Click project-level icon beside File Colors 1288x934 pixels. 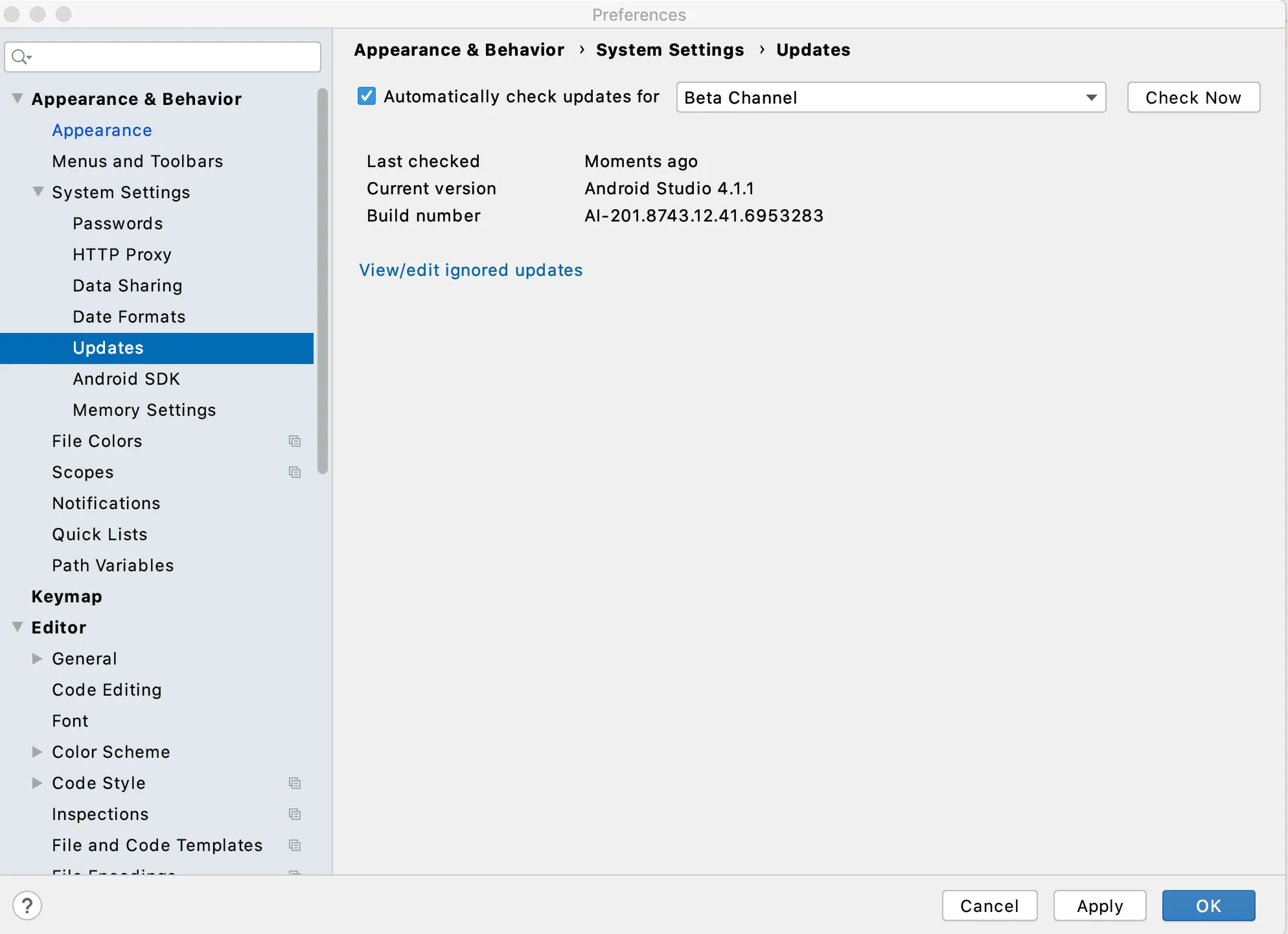[295, 441]
